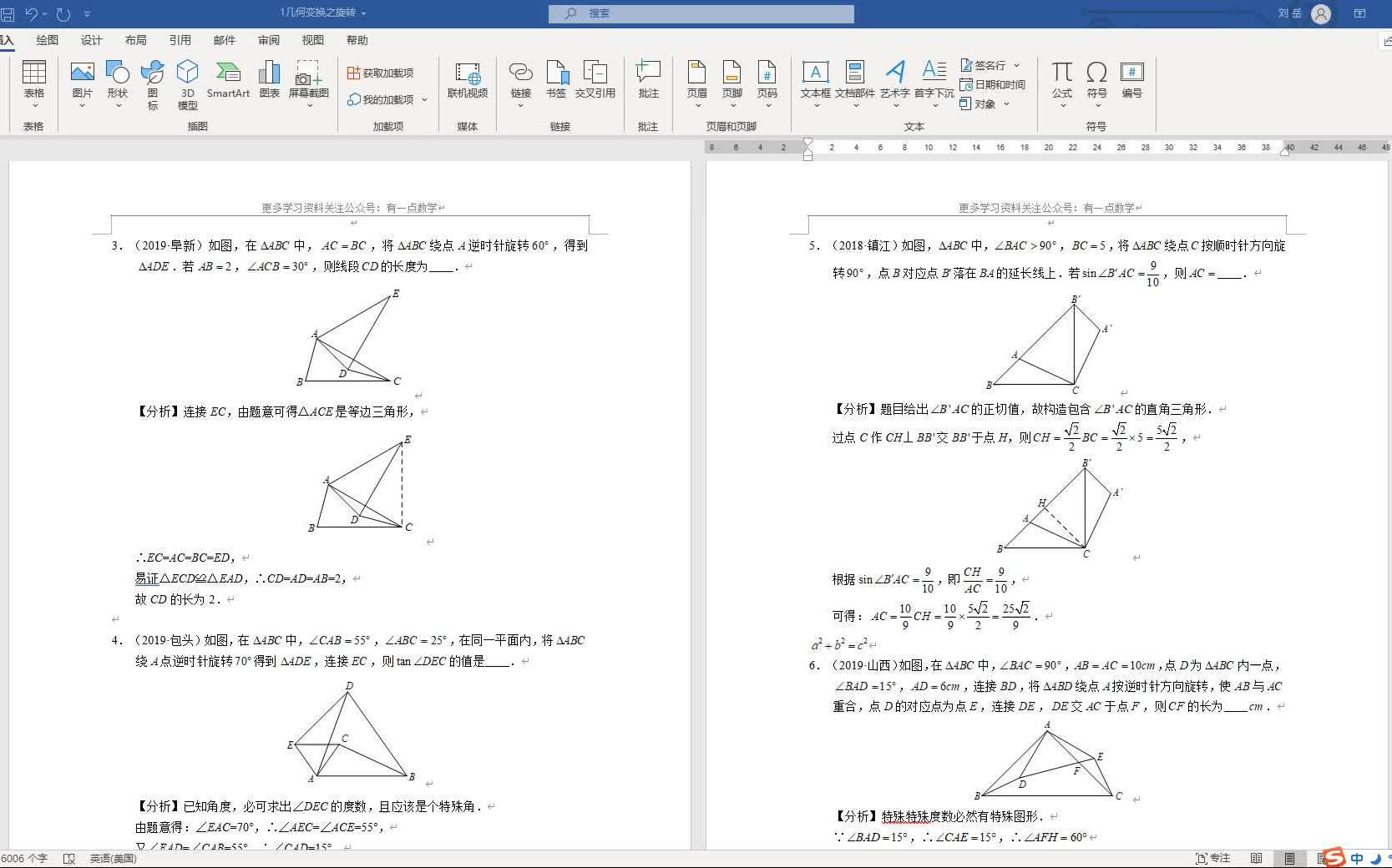Image resolution: width=1392 pixels, height=868 pixels.
Task: Switch to the 绘图 tab
Action: [x=48, y=40]
